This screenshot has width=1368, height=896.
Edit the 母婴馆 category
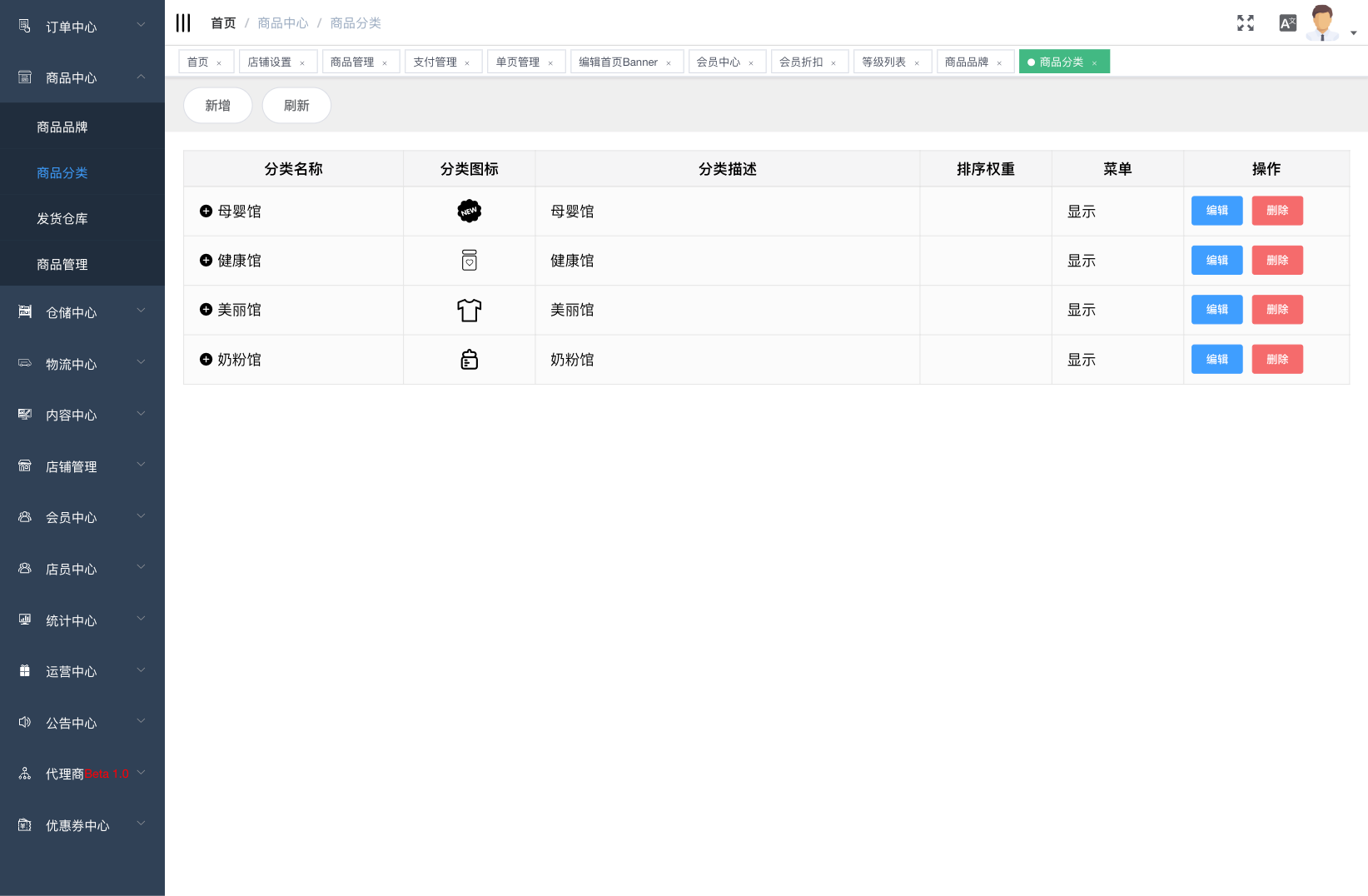[x=1216, y=211]
